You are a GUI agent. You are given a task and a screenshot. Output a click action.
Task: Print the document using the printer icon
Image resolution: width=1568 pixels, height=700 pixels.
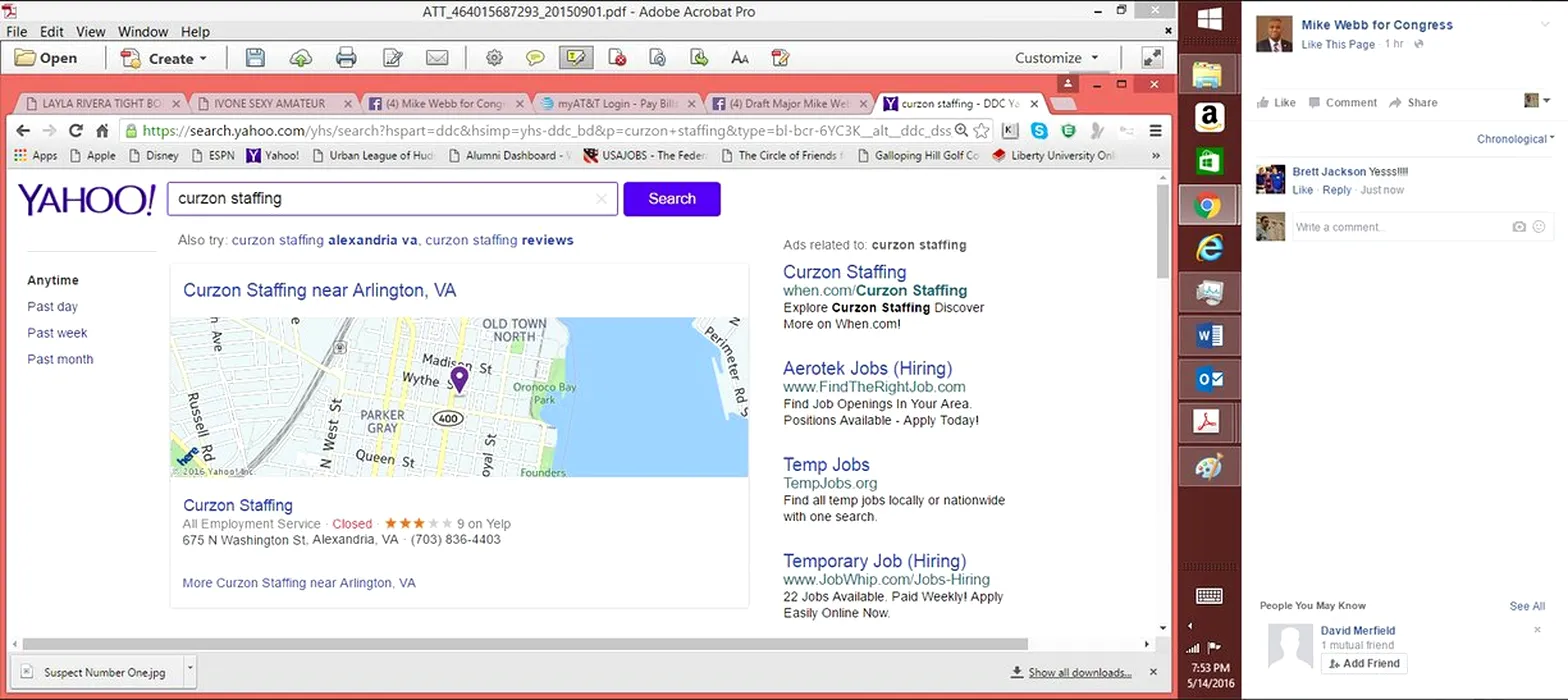pyautogui.click(x=346, y=58)
